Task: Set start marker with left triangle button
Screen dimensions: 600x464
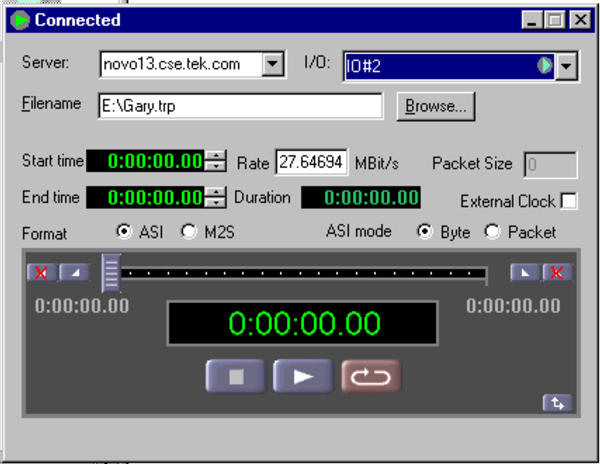Action: pos(75,273)
